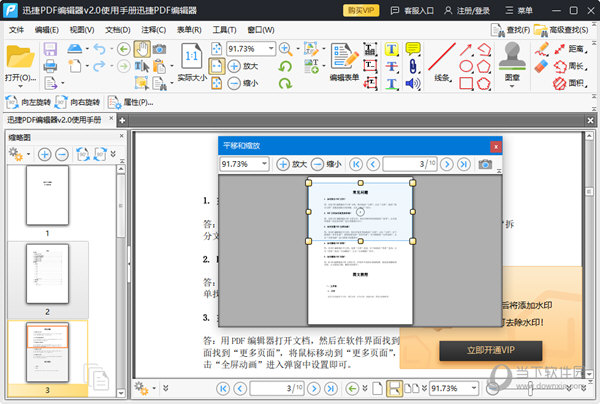Click the 放大 zoom in button in main toolbar
Screen dimensions: 600x404
coord(243,66)
